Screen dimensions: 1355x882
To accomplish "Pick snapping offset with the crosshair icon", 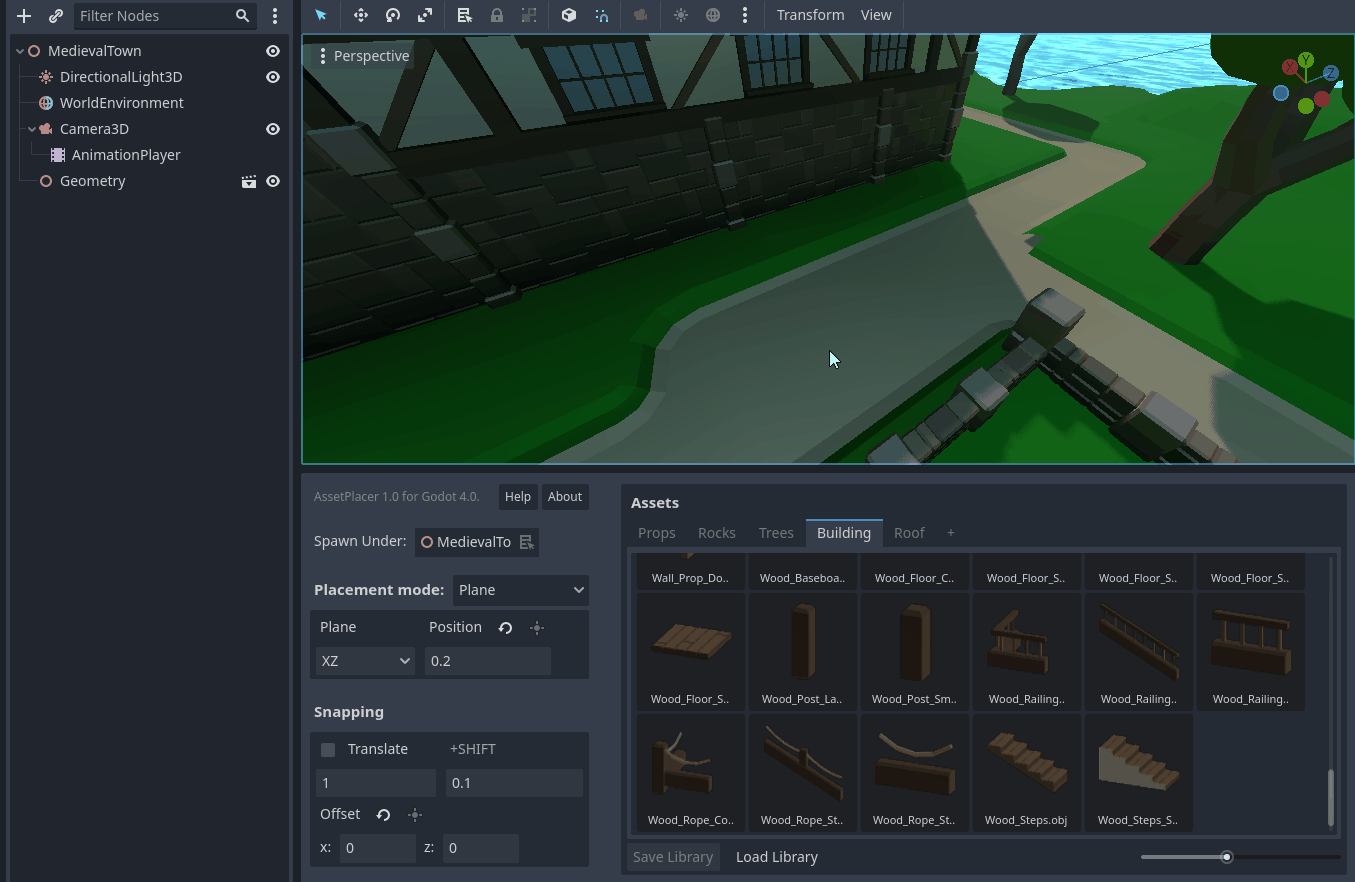I will point(415,815).
